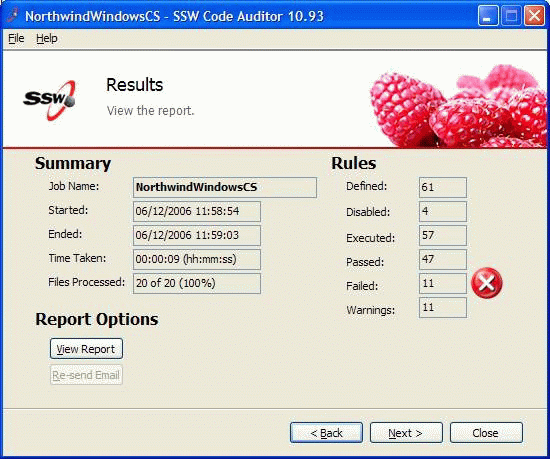550x459 pixels.
Task: Click the Failed rules count field
Action: 443,283
